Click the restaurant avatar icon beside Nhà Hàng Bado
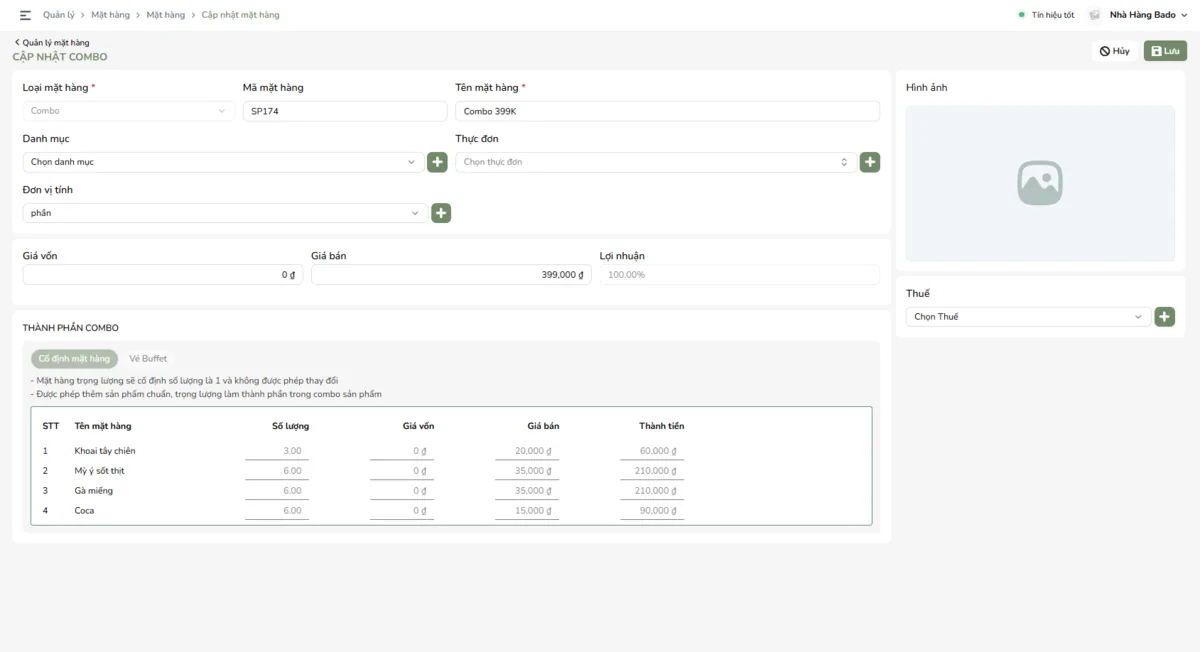 pyautogui.click(x=1094, y=15)
